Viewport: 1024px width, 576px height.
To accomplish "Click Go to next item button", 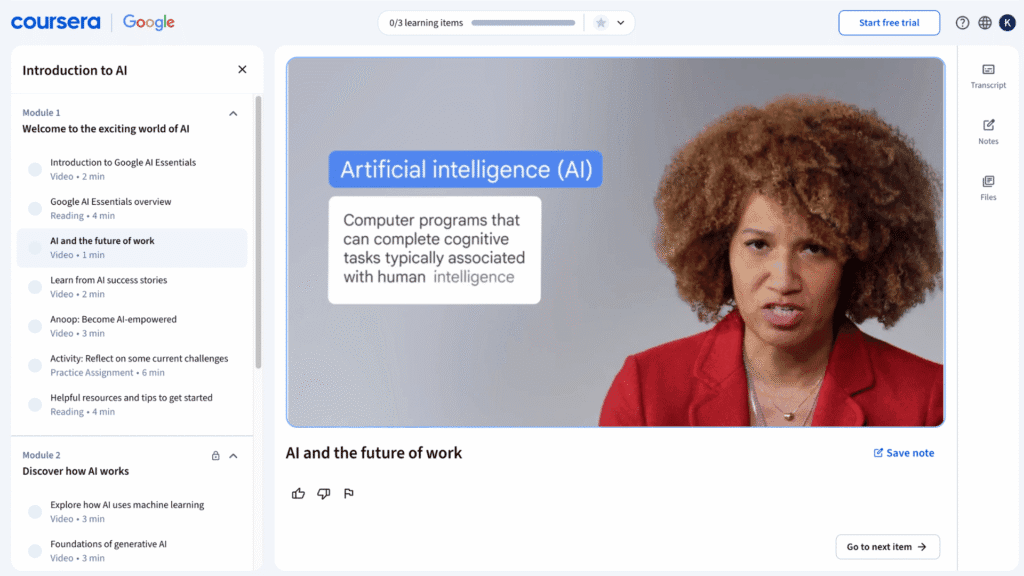I will [887, 547].
